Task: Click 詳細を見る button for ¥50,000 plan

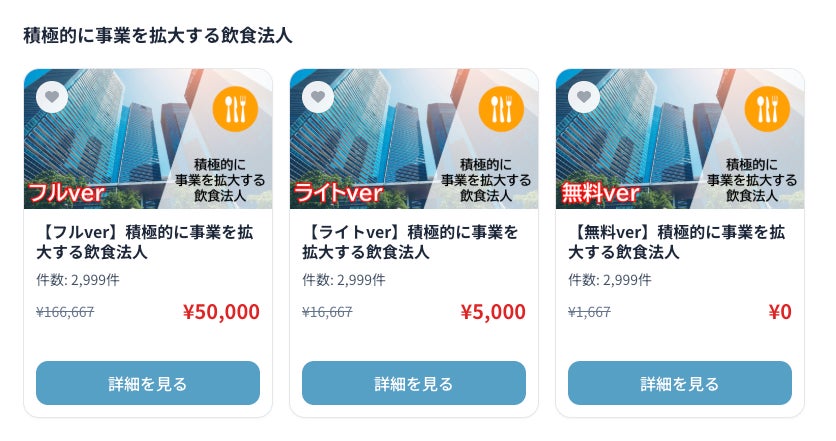Action: pos(148,383)
